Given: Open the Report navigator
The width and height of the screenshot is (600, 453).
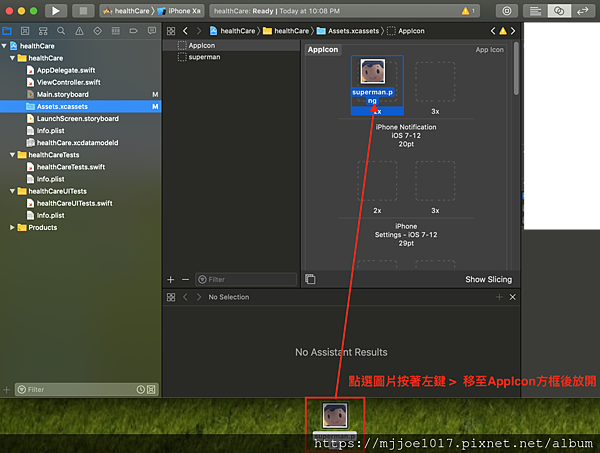Looking at the screenshot, I should [152, 31].
